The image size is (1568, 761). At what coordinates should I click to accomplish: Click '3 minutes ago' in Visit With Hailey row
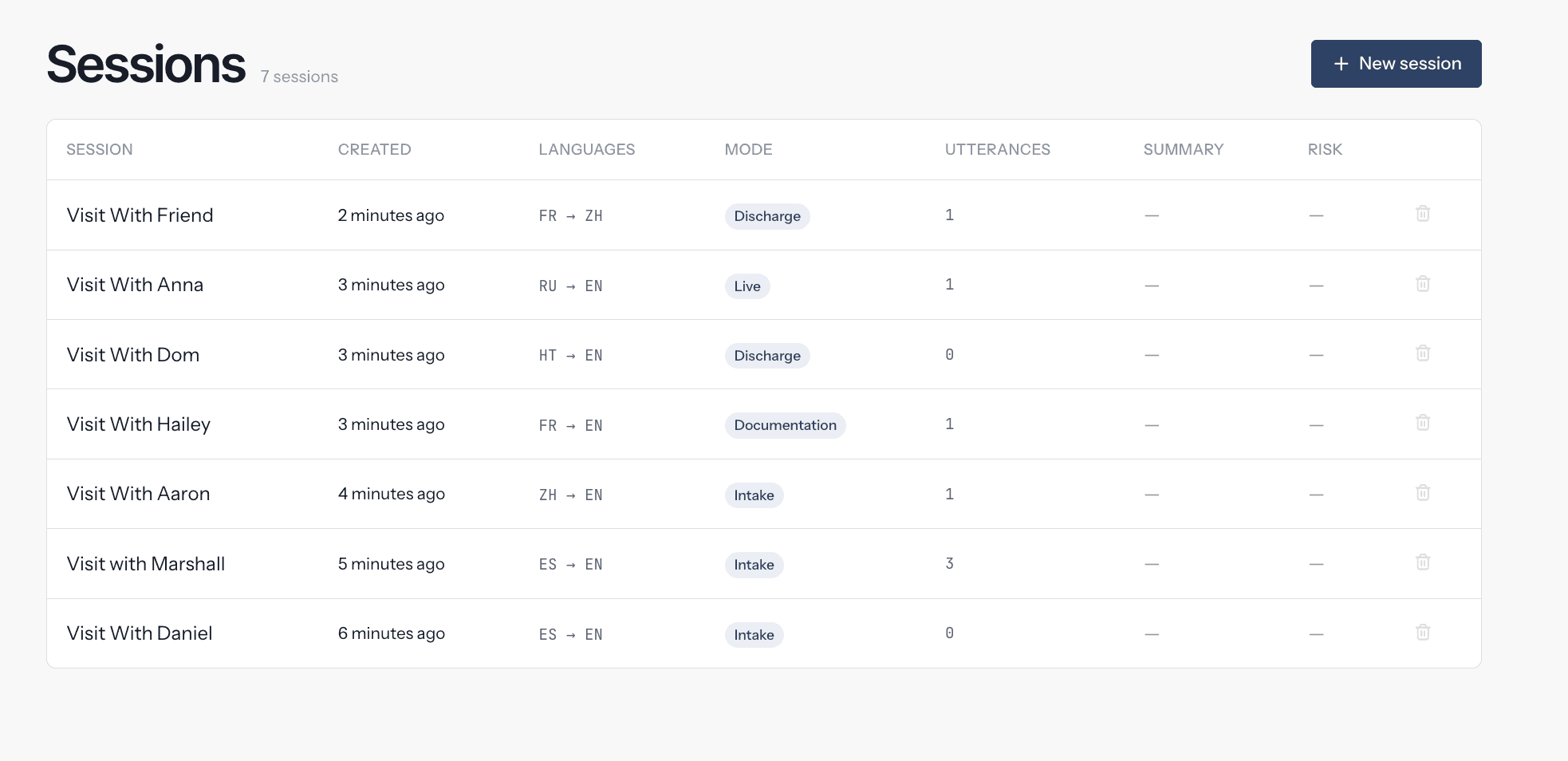[392, 424]
